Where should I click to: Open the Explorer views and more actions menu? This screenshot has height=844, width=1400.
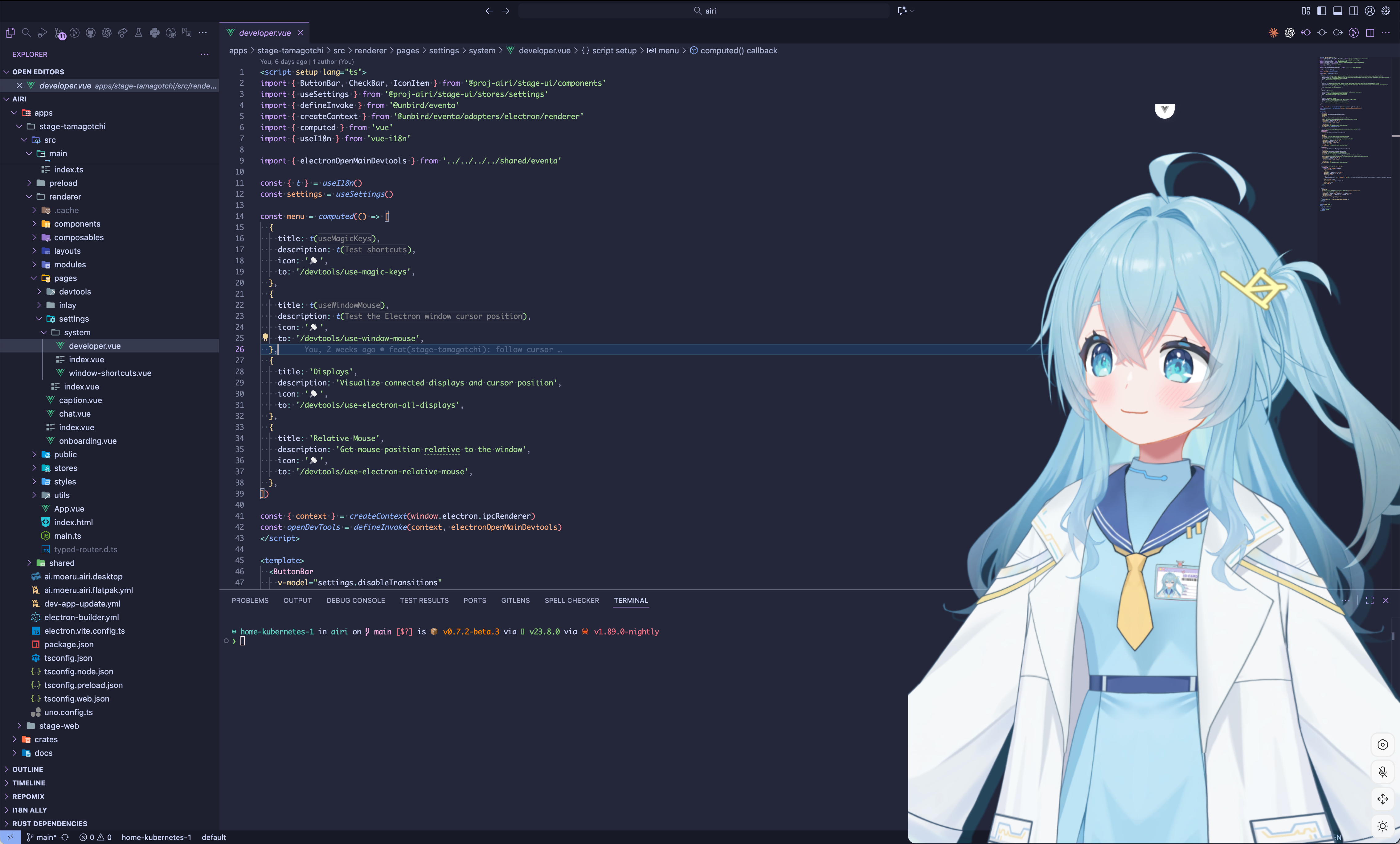click(205, 55)
